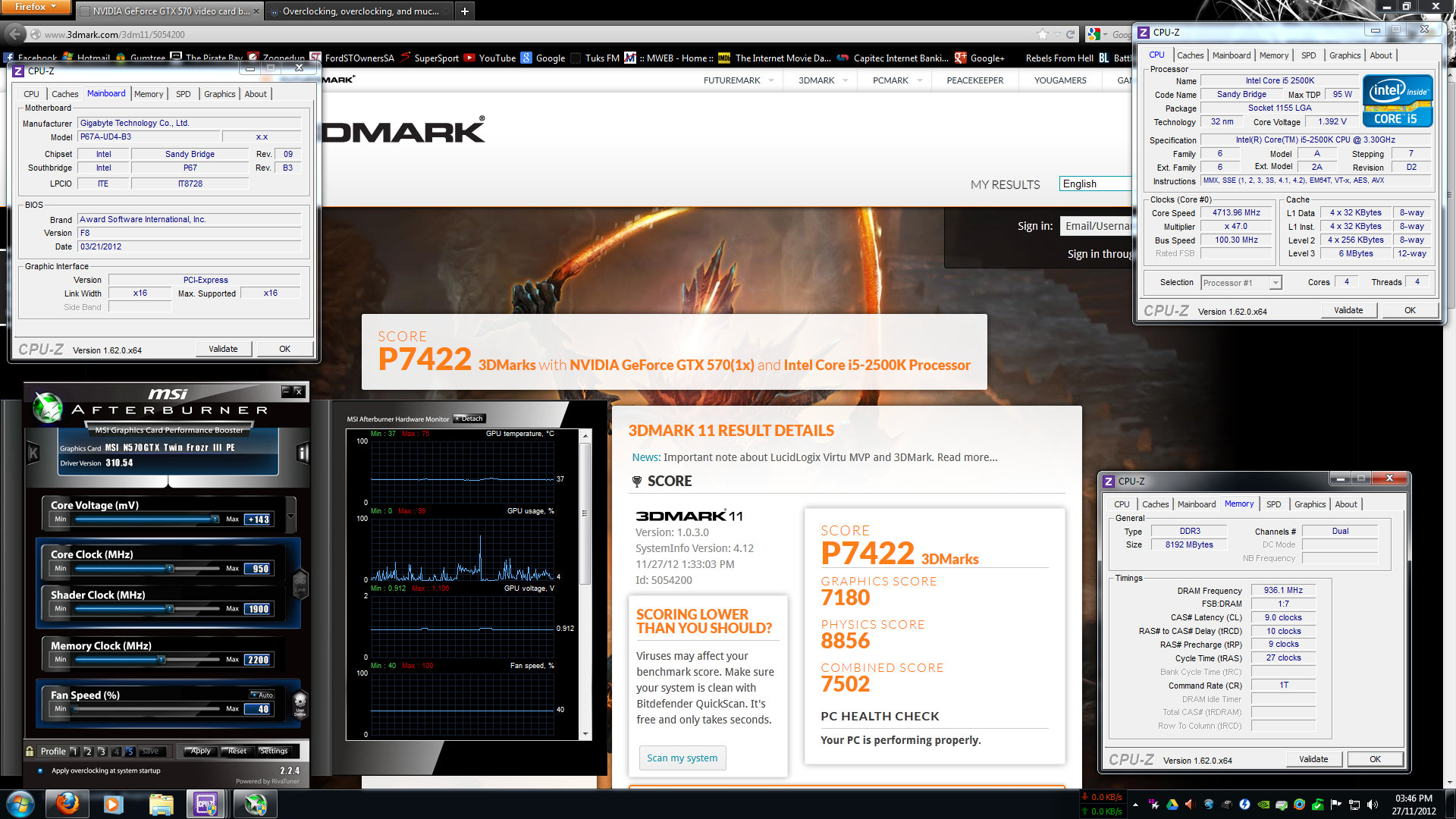Select Afterburner profile 1
1456x819 pixels.
click(74, 752)
